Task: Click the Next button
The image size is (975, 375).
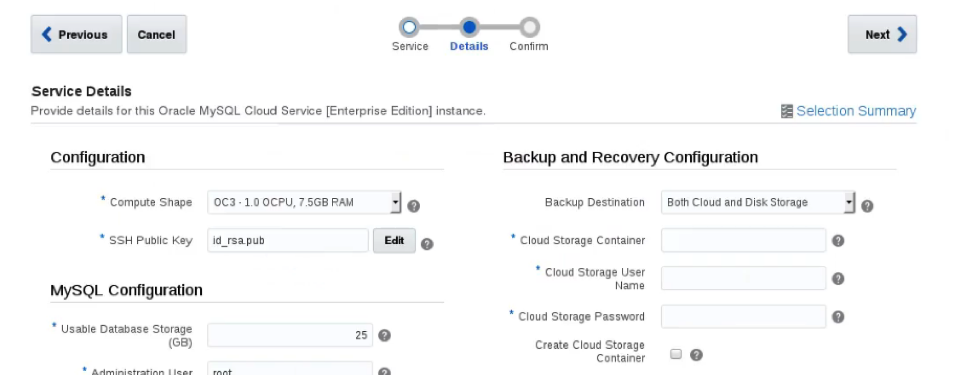Action: 882,34
